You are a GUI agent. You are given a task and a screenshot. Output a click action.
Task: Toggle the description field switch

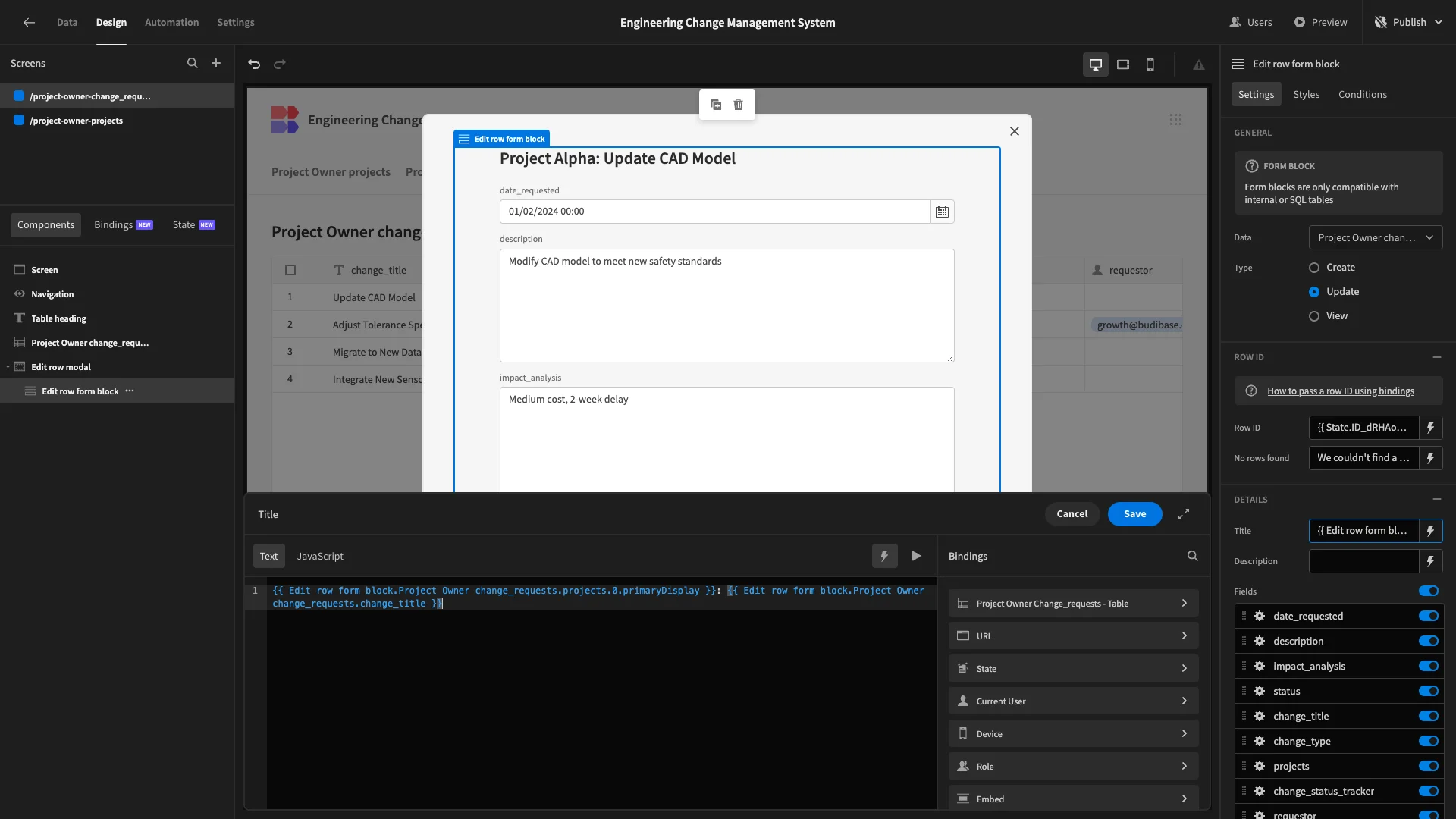coord(1429,641)
